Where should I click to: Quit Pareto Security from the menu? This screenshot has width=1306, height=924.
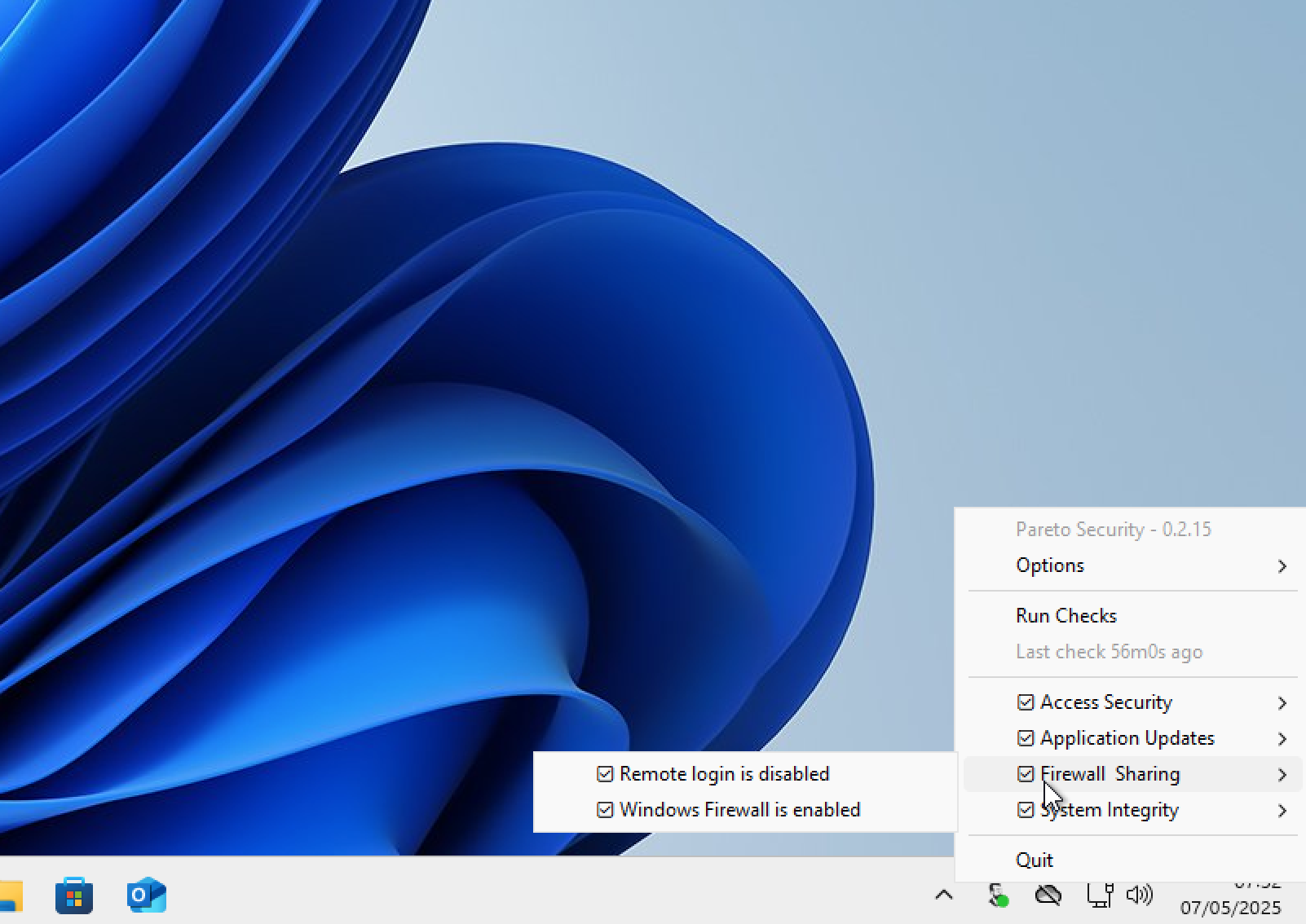1035,860
